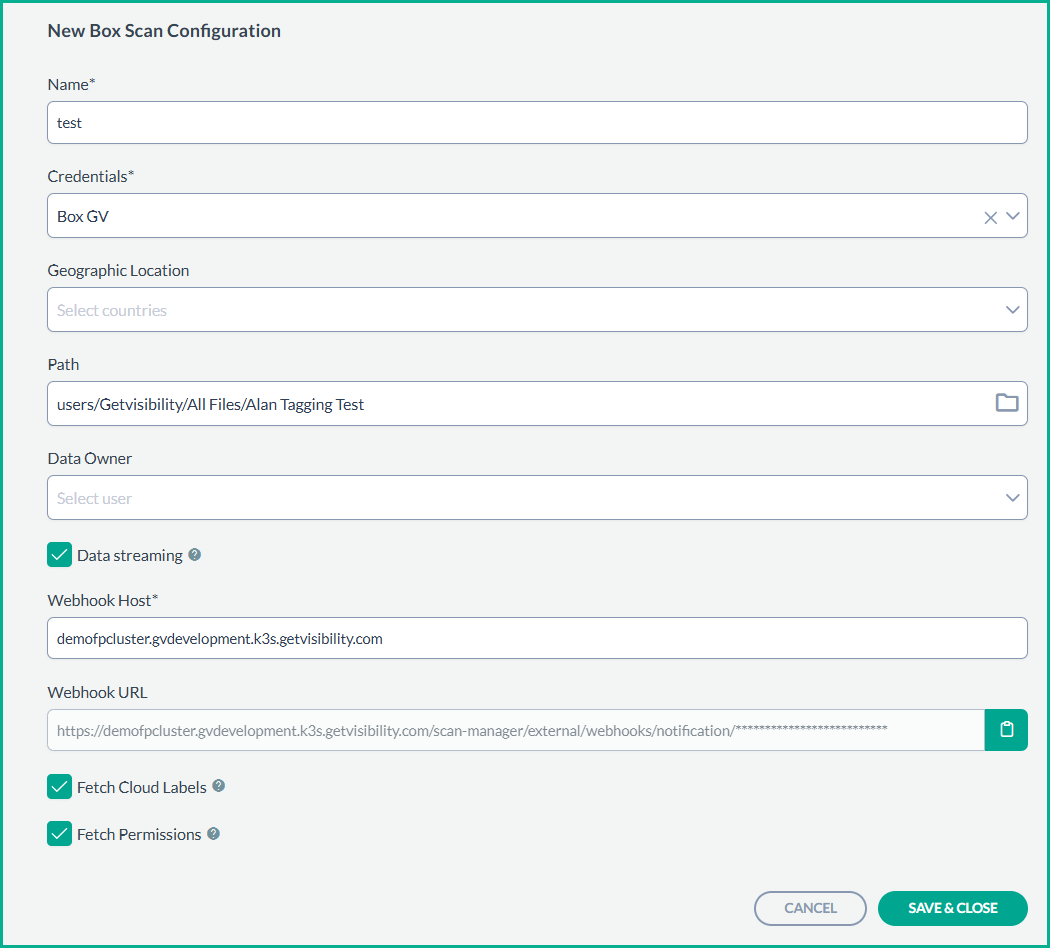The height and width of the screenshot is (948, 1050).
Task: Click the folder browse icon in Path field
Action: click(x=1006, y=403)
